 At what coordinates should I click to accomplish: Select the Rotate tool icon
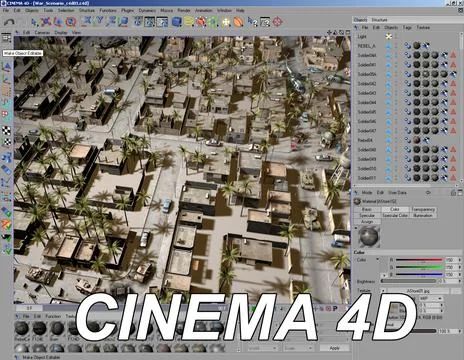pos(71,22)
